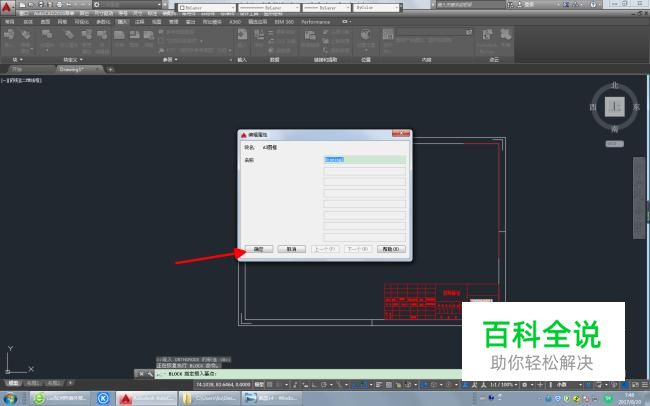The width and height of the screenshot is (650, 406).
Task: Click 帮助(H) button in the attributes dialog
Action: 391,249
